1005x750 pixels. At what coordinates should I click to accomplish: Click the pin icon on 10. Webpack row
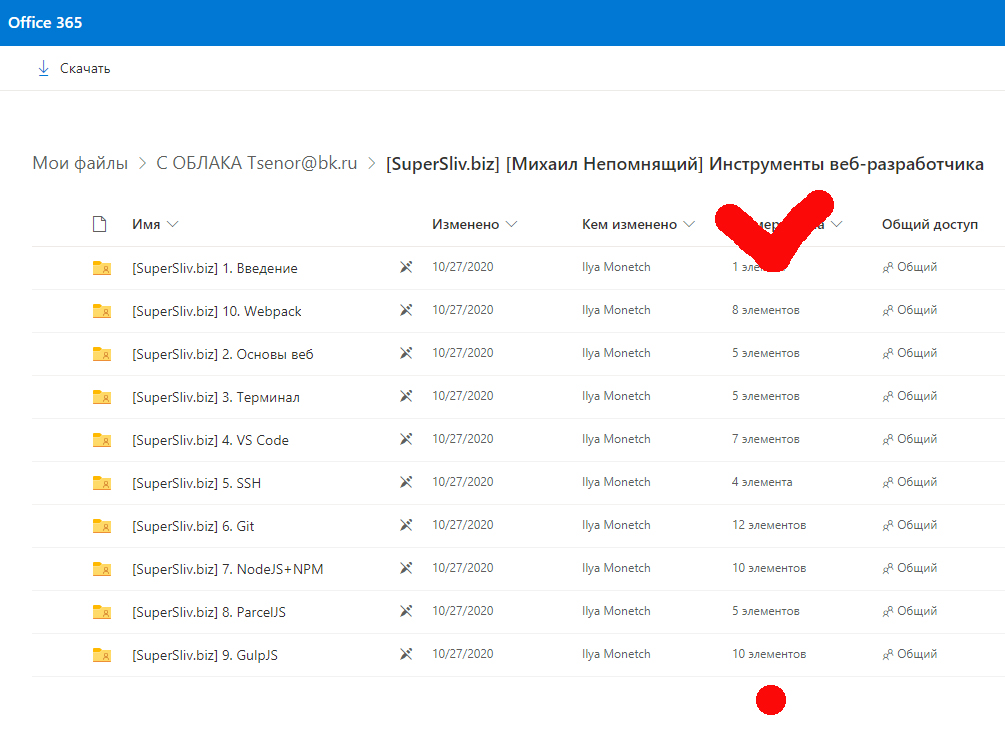pos(406,310)
